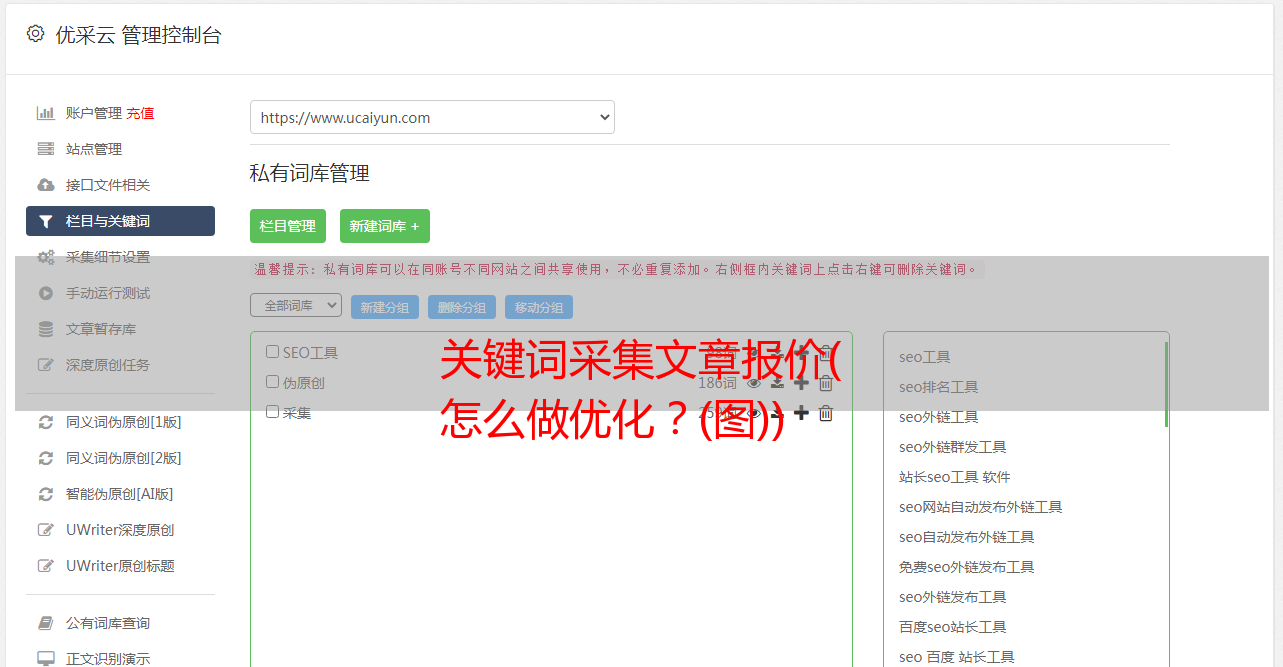The width and height of the screenshot is (1283, 667).
Task: Delete the 采集 library with trash icon
Action: 826,413
